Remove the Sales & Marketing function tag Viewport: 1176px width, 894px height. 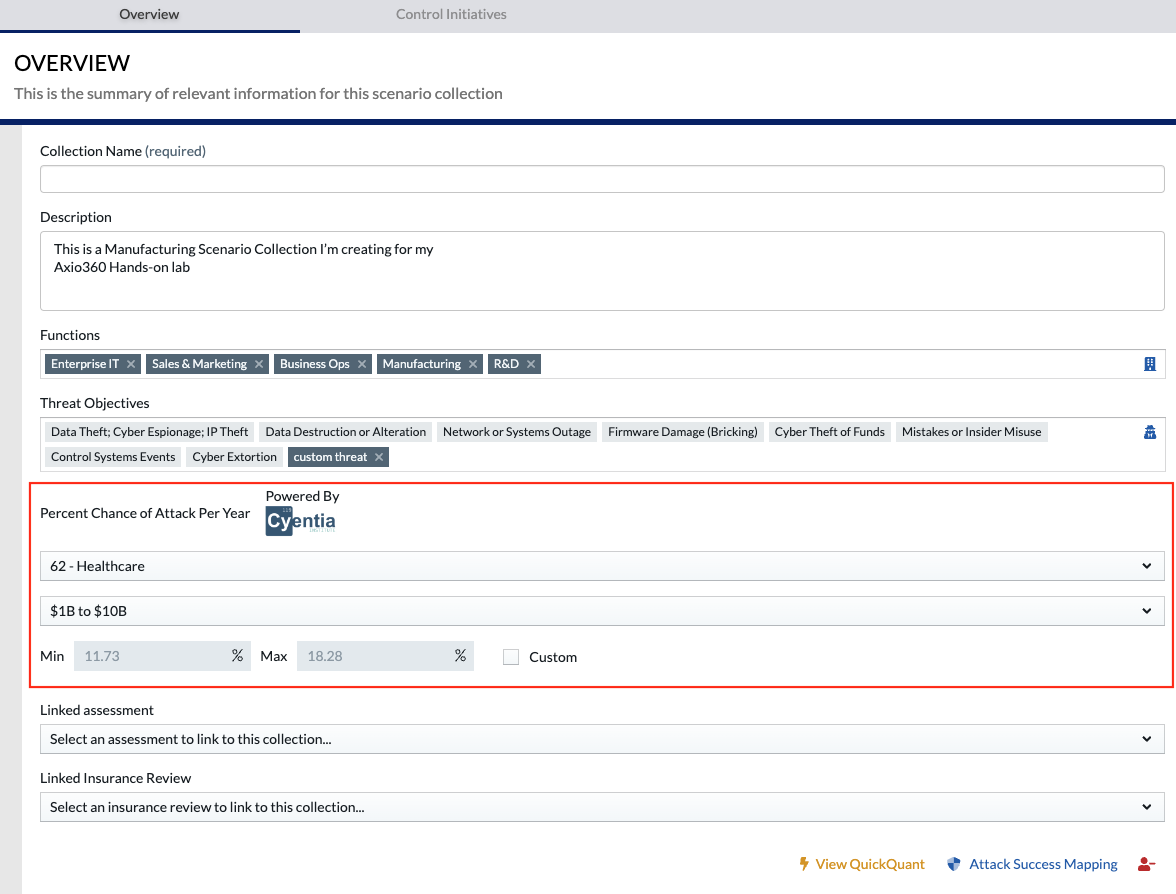(x=259, y=364)
